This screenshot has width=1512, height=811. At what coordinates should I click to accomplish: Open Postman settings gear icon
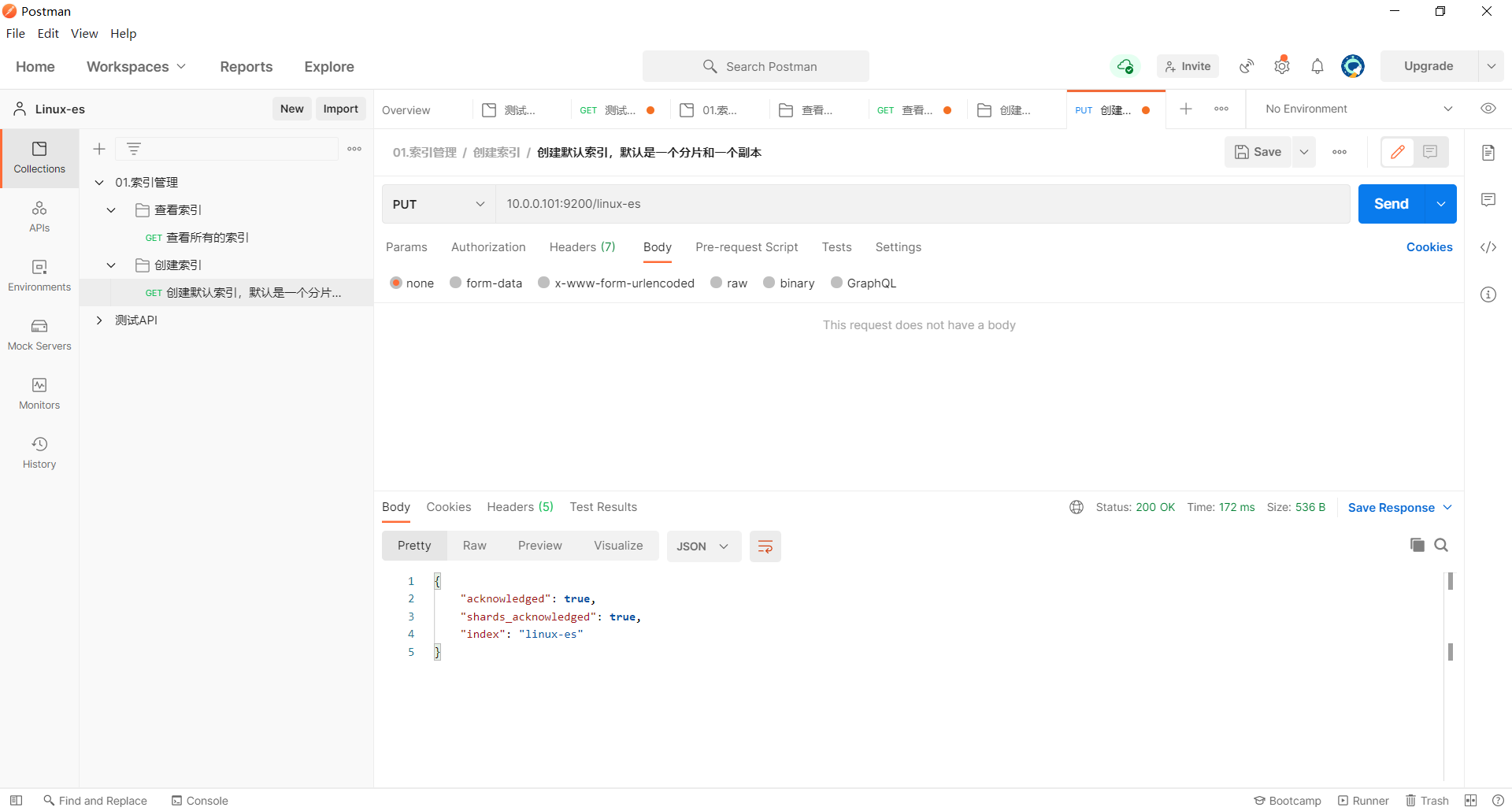1282,66
